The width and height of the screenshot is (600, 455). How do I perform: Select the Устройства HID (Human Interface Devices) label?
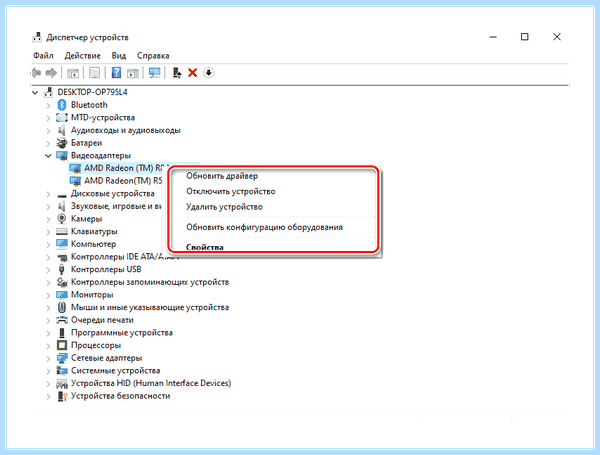151,383
